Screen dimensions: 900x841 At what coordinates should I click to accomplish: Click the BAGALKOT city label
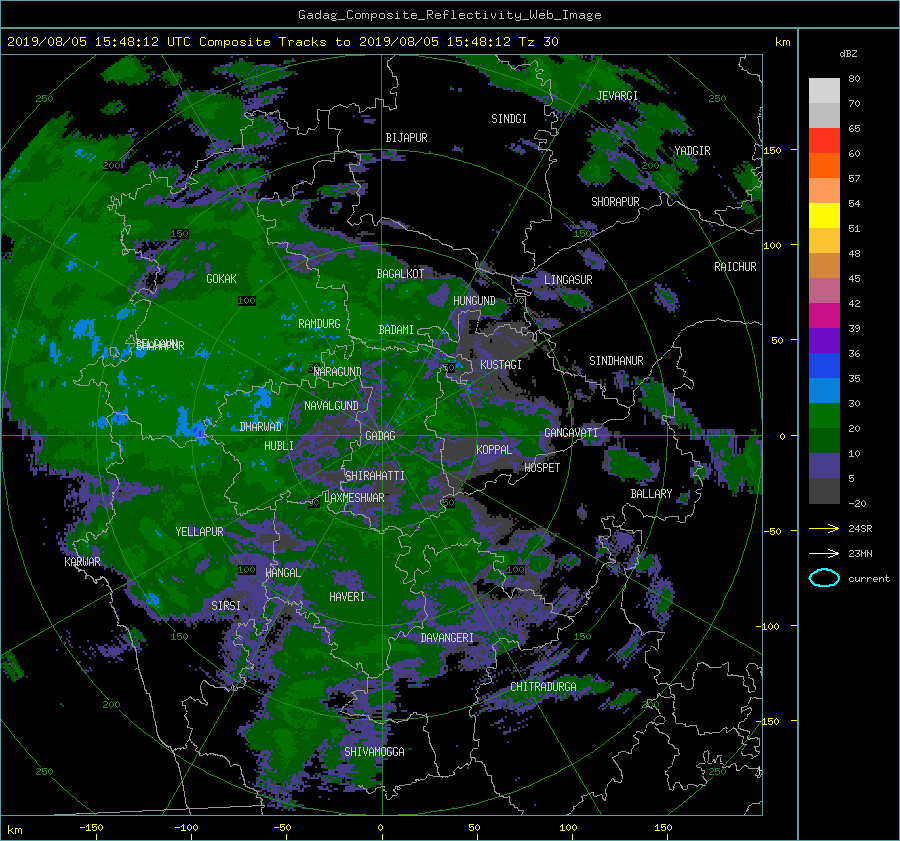click(400, 274)
